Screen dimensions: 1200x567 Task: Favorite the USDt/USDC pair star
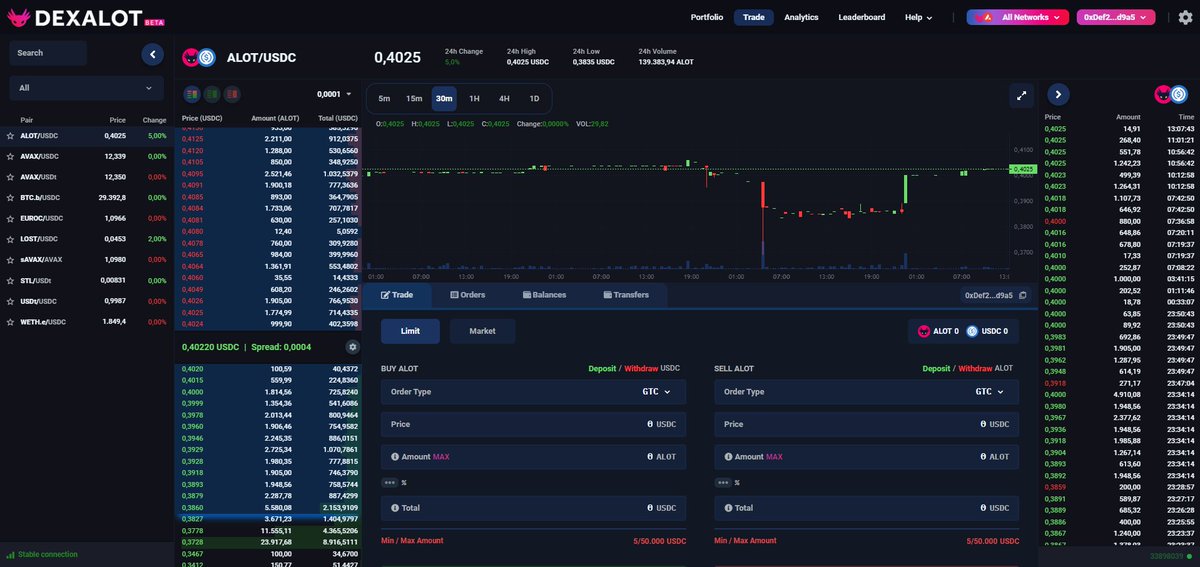[x=10, y=302]
